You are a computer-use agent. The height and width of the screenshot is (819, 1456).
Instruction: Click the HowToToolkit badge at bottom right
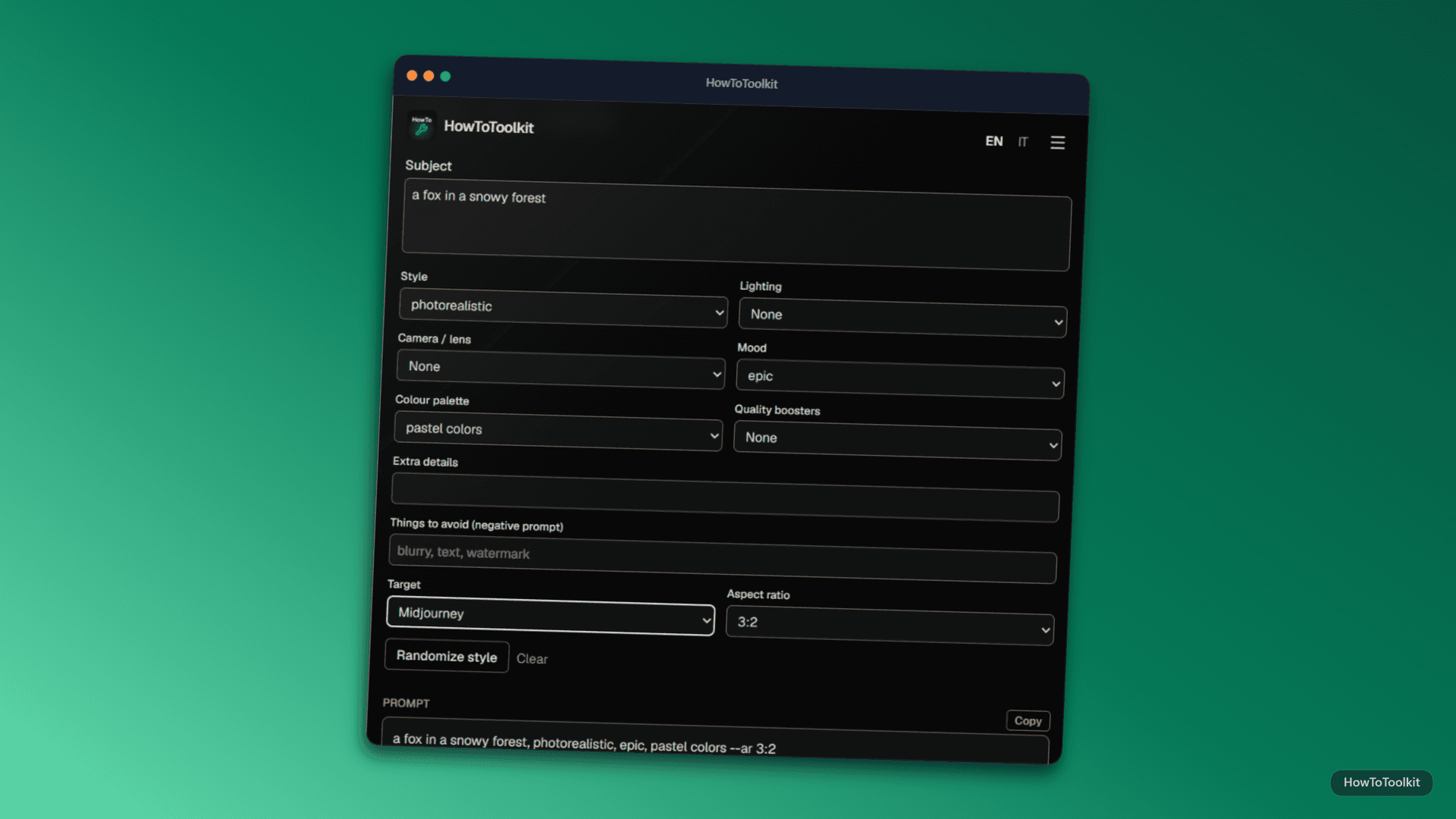coord(1381,782)
